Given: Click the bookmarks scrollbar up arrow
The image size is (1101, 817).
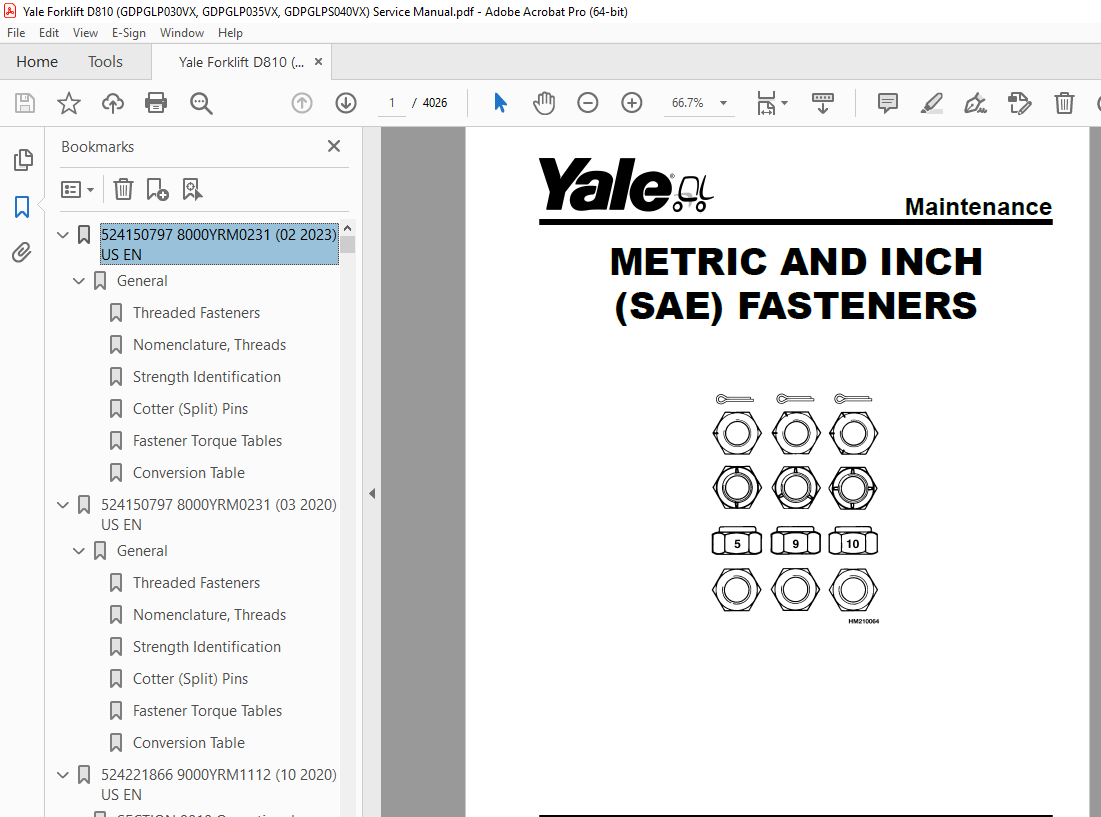Looking at the screenshot, I should 347,229.
